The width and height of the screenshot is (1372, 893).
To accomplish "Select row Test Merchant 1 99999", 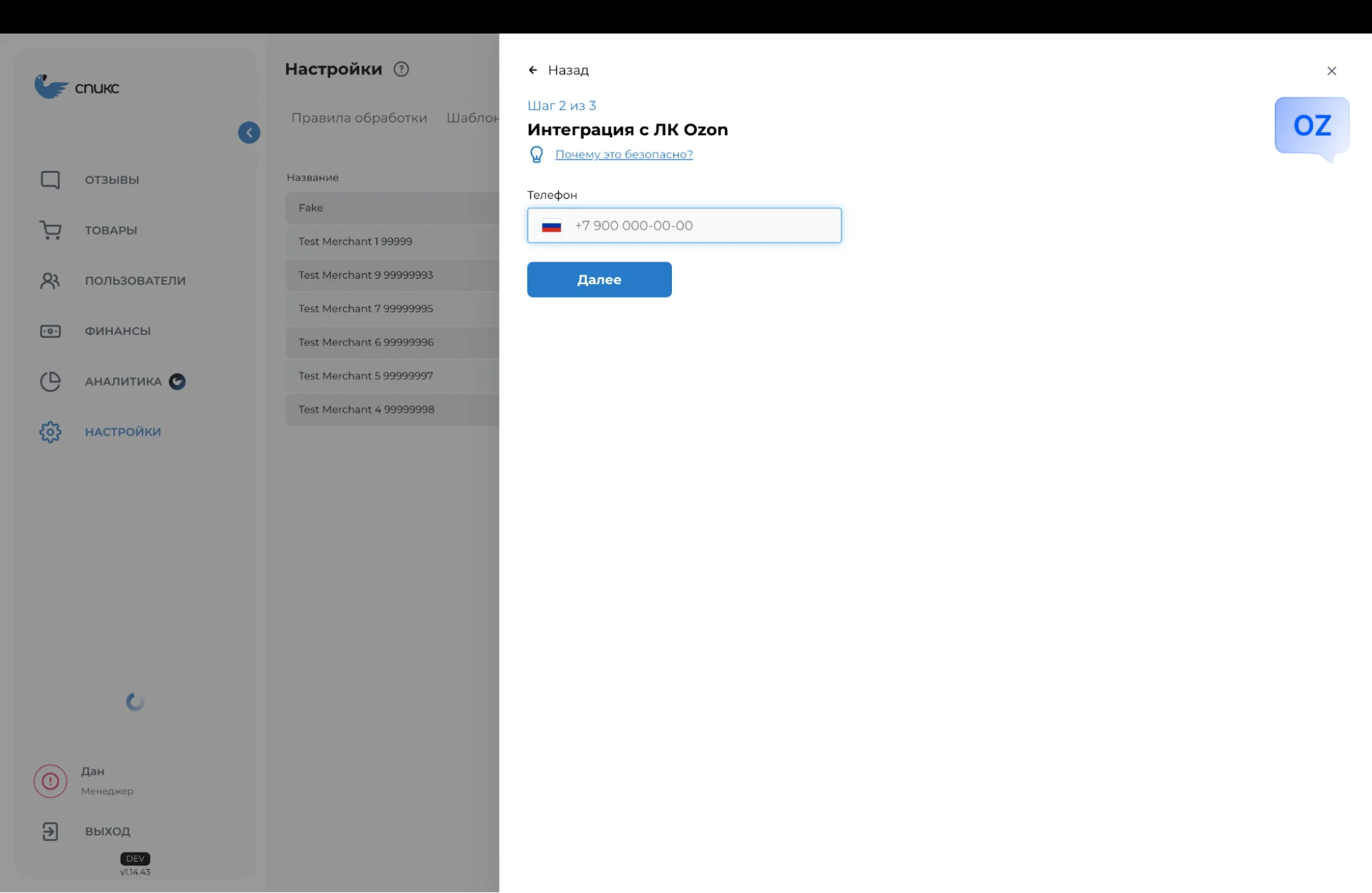I will [392, 241].
